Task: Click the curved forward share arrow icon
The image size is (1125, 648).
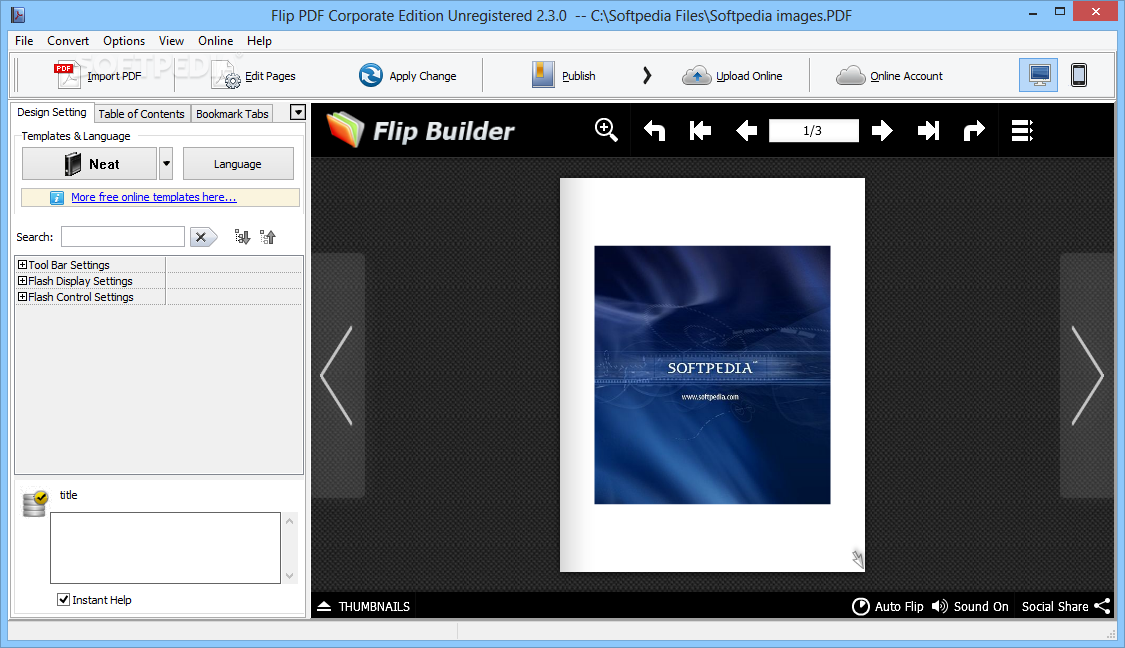Action: (974, 131)
